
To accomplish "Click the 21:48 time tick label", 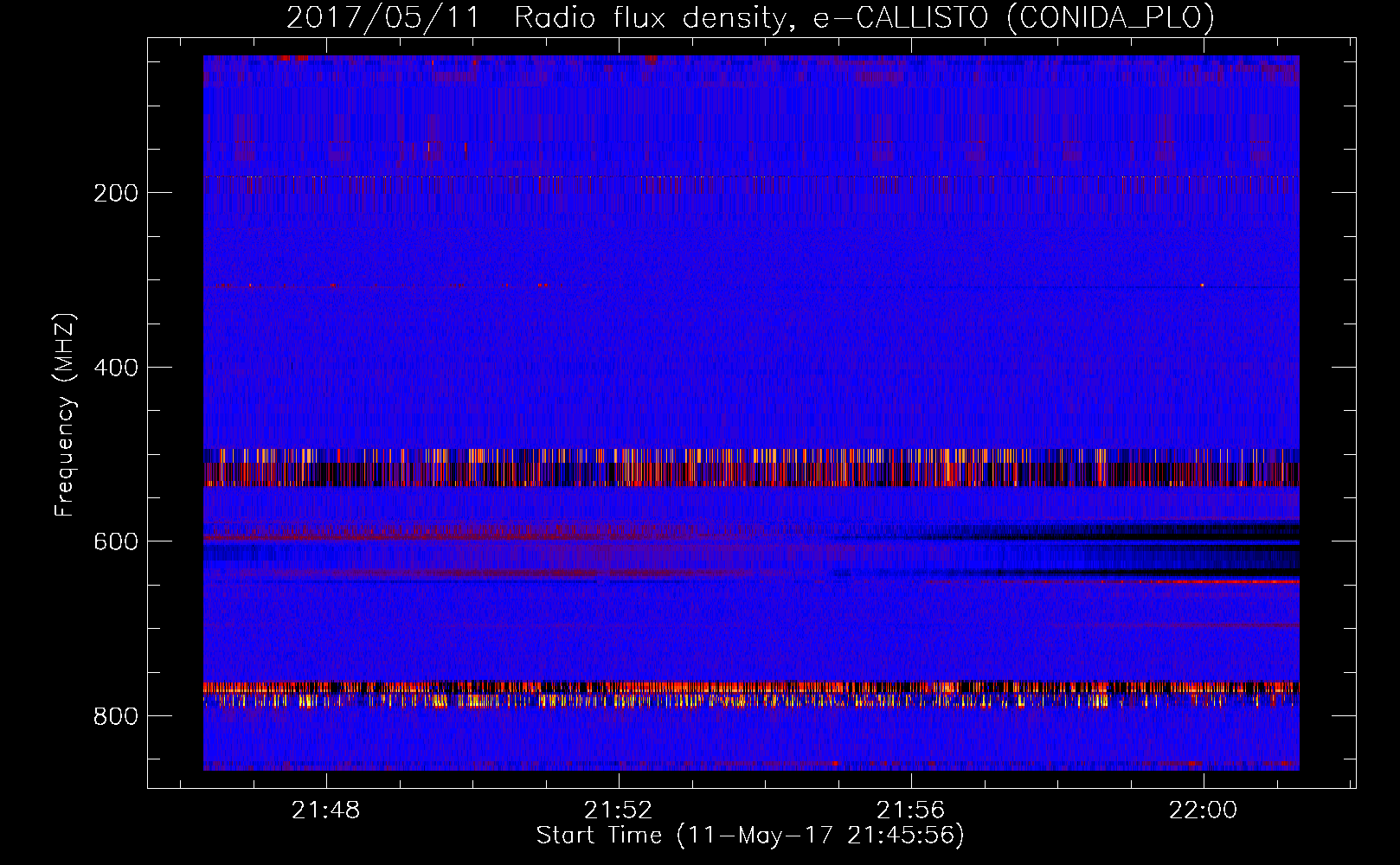I will point(326,811).
